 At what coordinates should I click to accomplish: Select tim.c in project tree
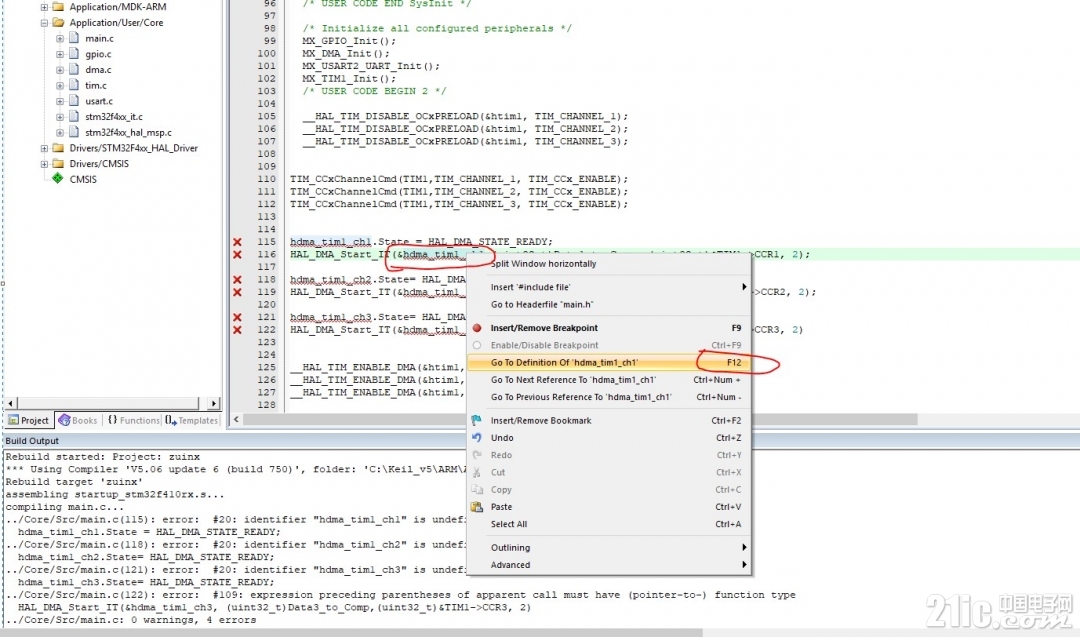pos(96,85)
